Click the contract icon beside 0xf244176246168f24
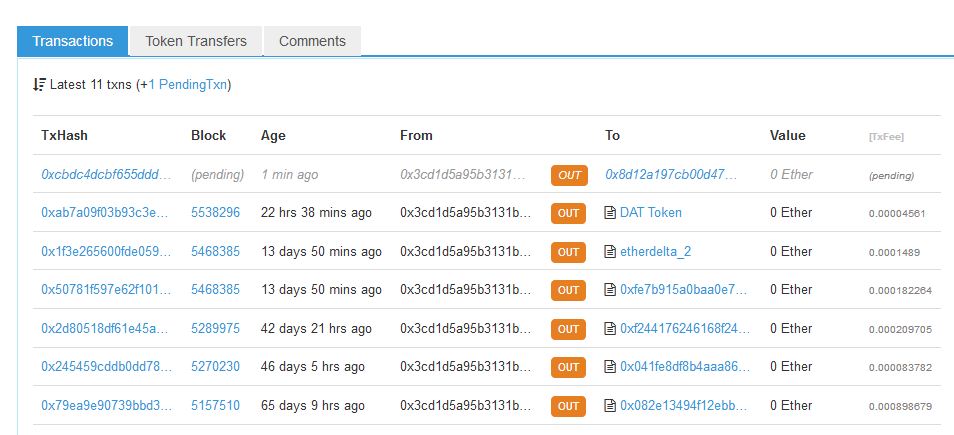The height and width of the screenshot is (435, 954). point(611,328)
